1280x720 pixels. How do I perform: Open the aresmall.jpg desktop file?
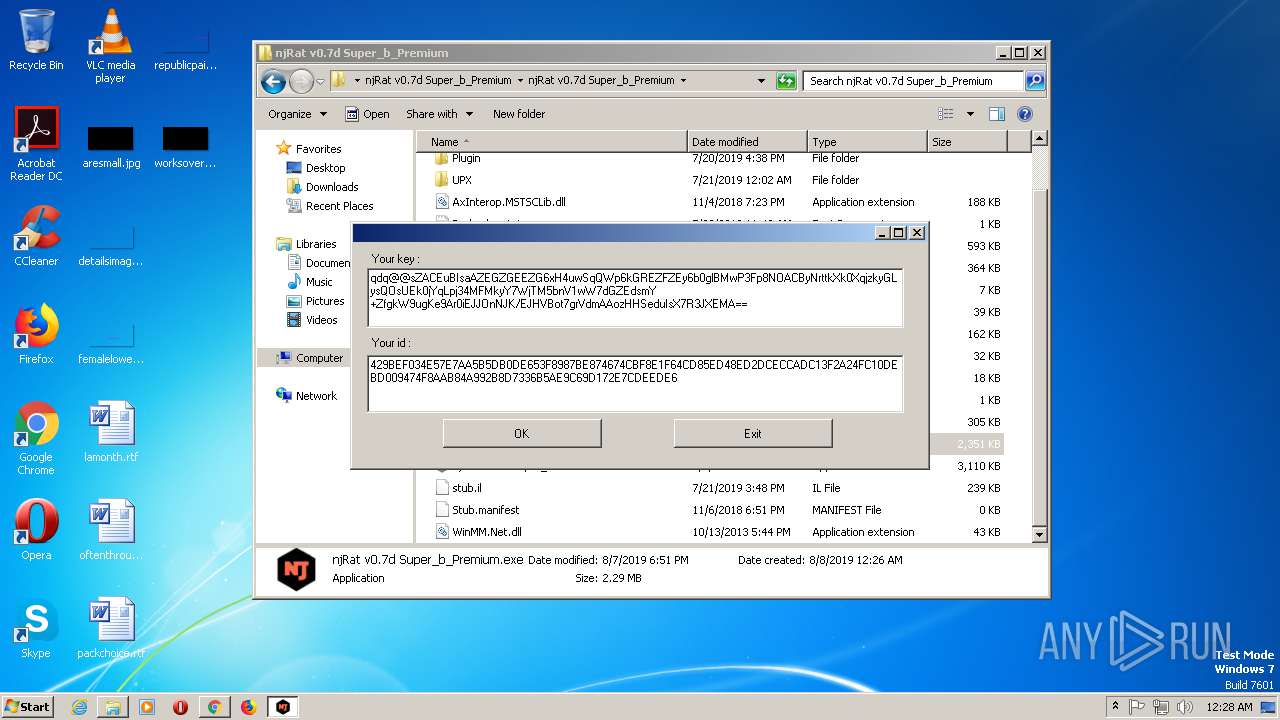110,146
